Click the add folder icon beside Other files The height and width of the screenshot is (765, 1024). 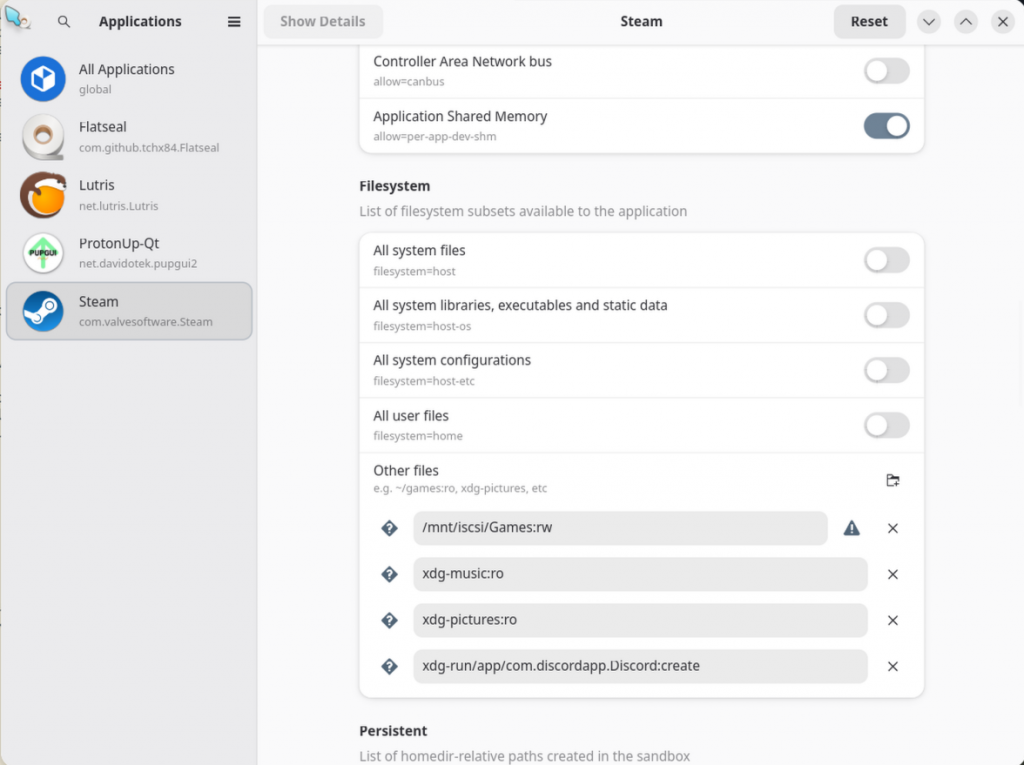[892, 480]
